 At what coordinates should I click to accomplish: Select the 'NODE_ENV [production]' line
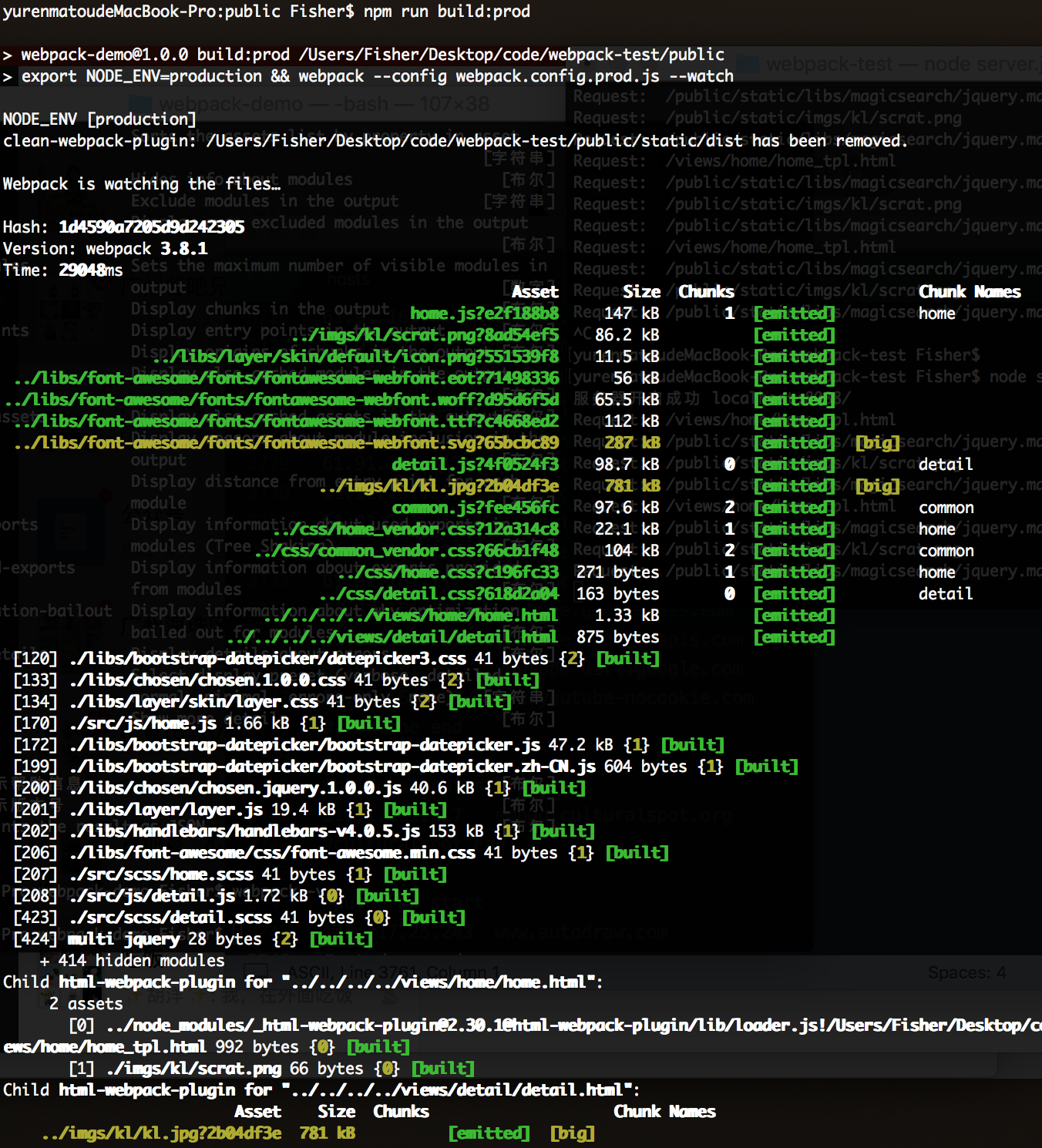(x=99, y=119)
